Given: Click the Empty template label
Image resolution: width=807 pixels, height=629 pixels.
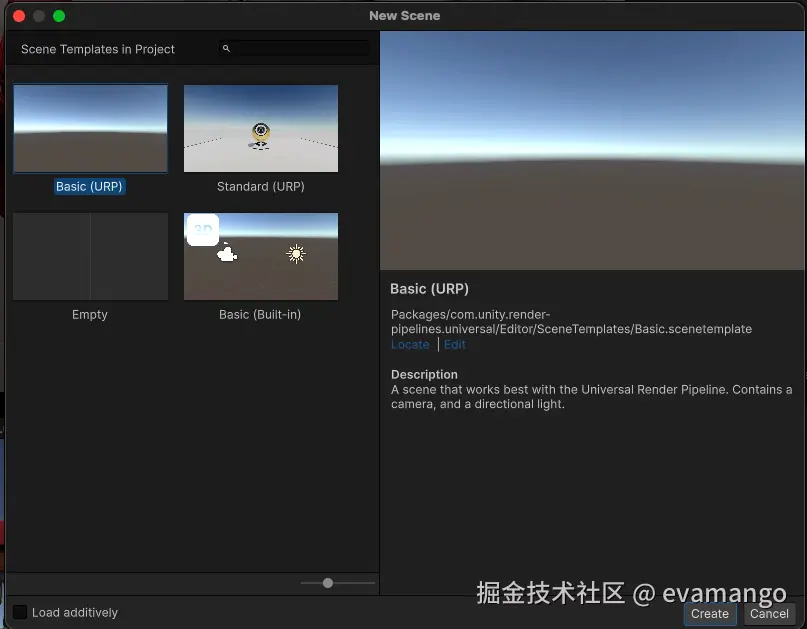Looking at the screenshot, I should 90,314.
